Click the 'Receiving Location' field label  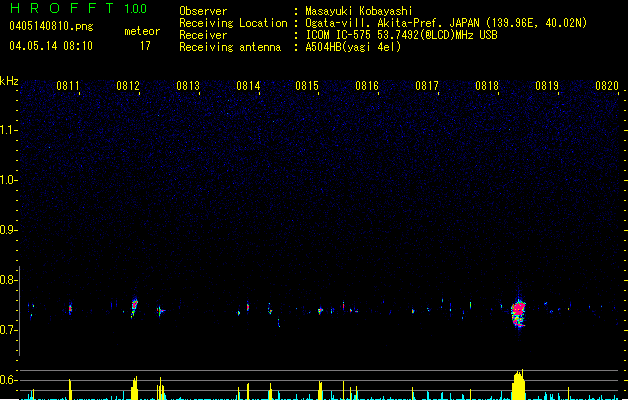pyautogui.click(x=233, y=23)
